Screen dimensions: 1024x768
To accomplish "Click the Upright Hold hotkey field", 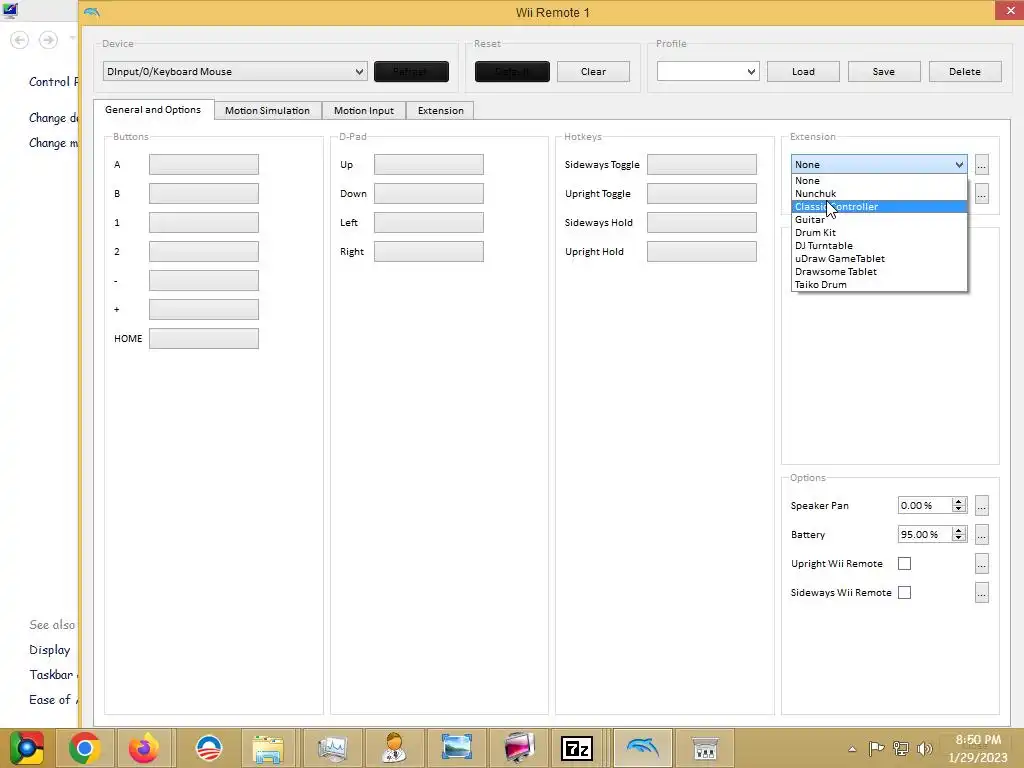I will (702, 251).
